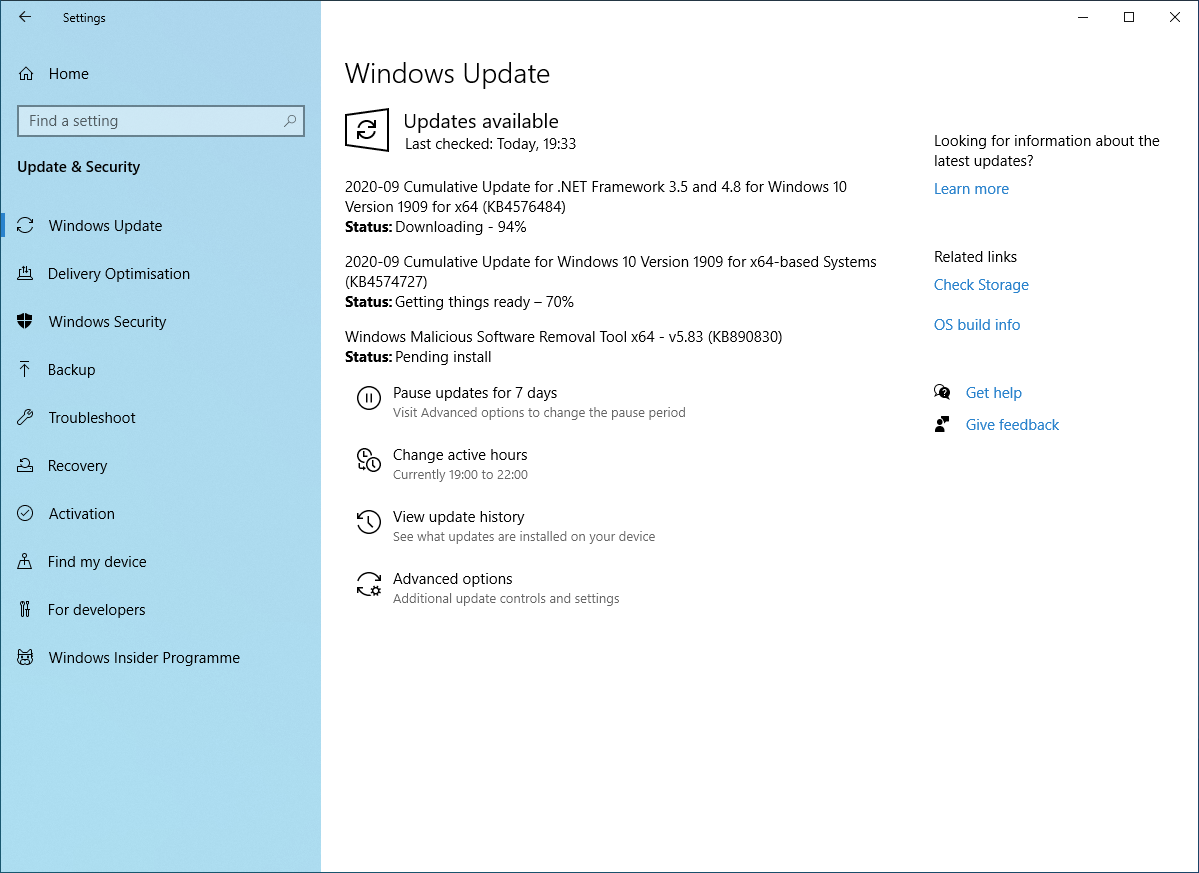
Task: Click the Windows Update sync icon in sidebar
Action: pyautogui.click(x=25, y=226)
